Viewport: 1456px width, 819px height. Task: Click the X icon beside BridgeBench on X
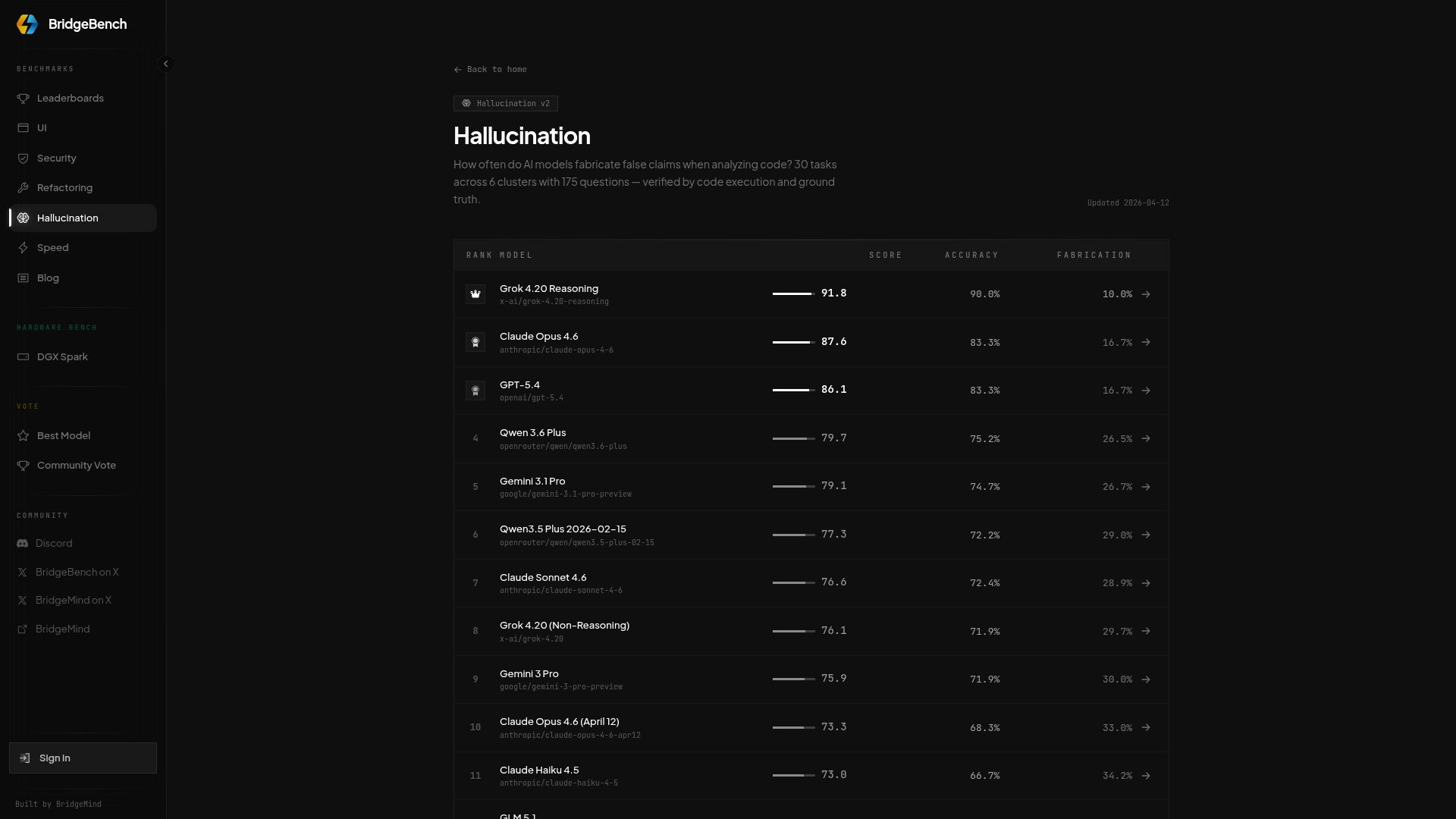coord(23,573)
